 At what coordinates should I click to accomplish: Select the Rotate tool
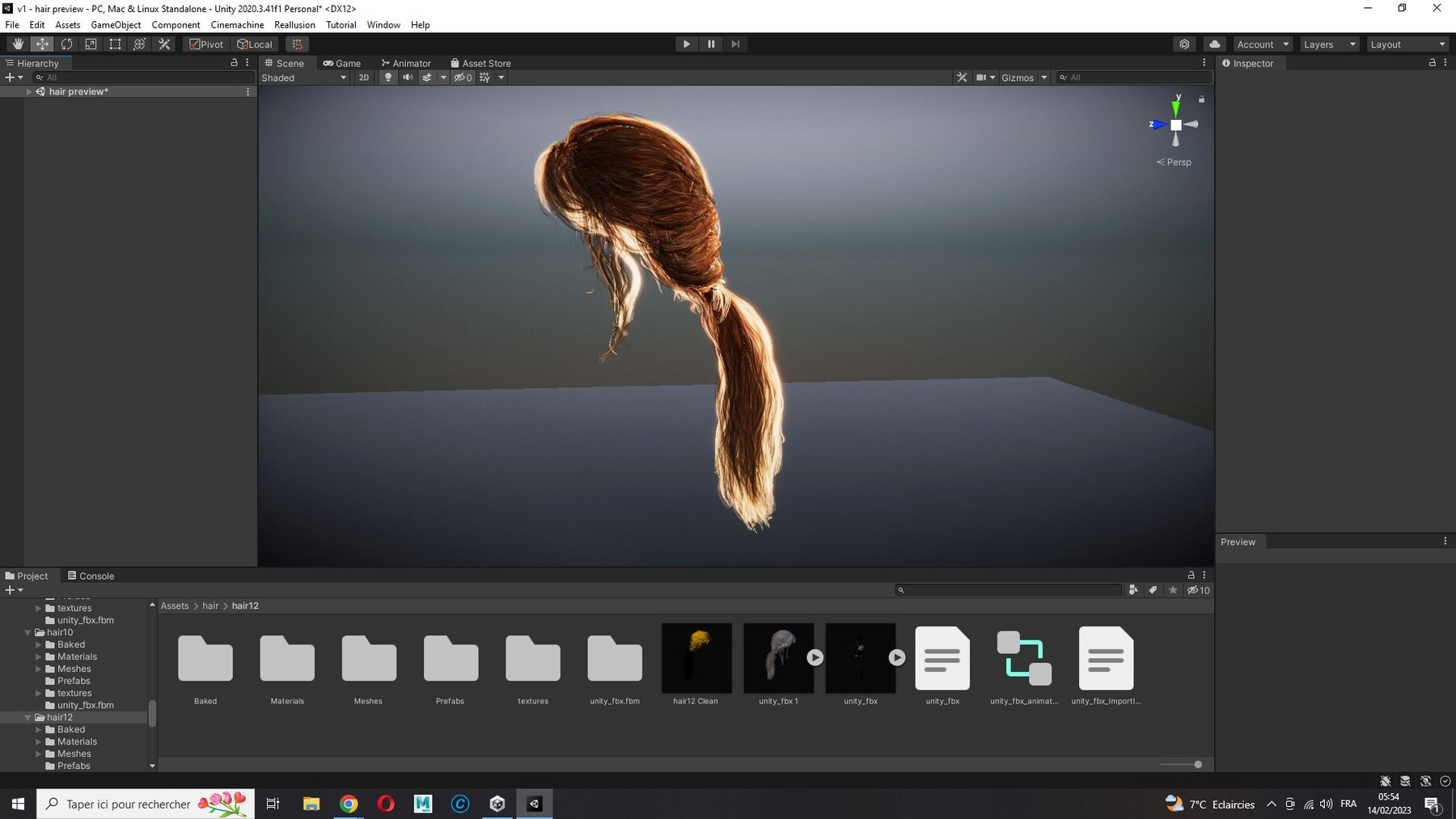coord(66,44)
